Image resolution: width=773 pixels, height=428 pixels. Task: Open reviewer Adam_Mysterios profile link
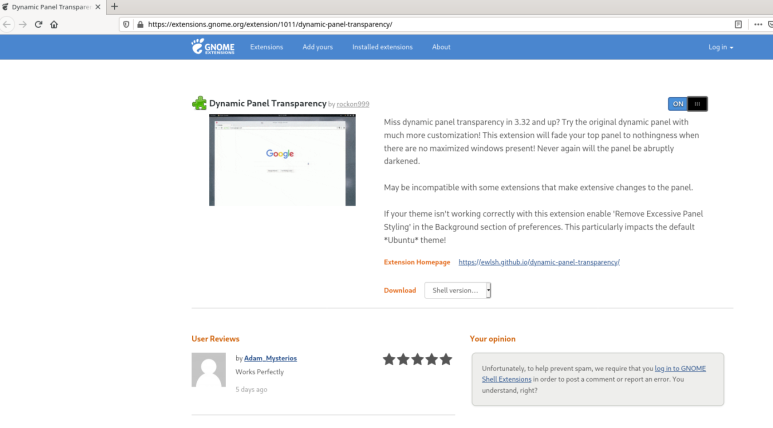(270, 358)
